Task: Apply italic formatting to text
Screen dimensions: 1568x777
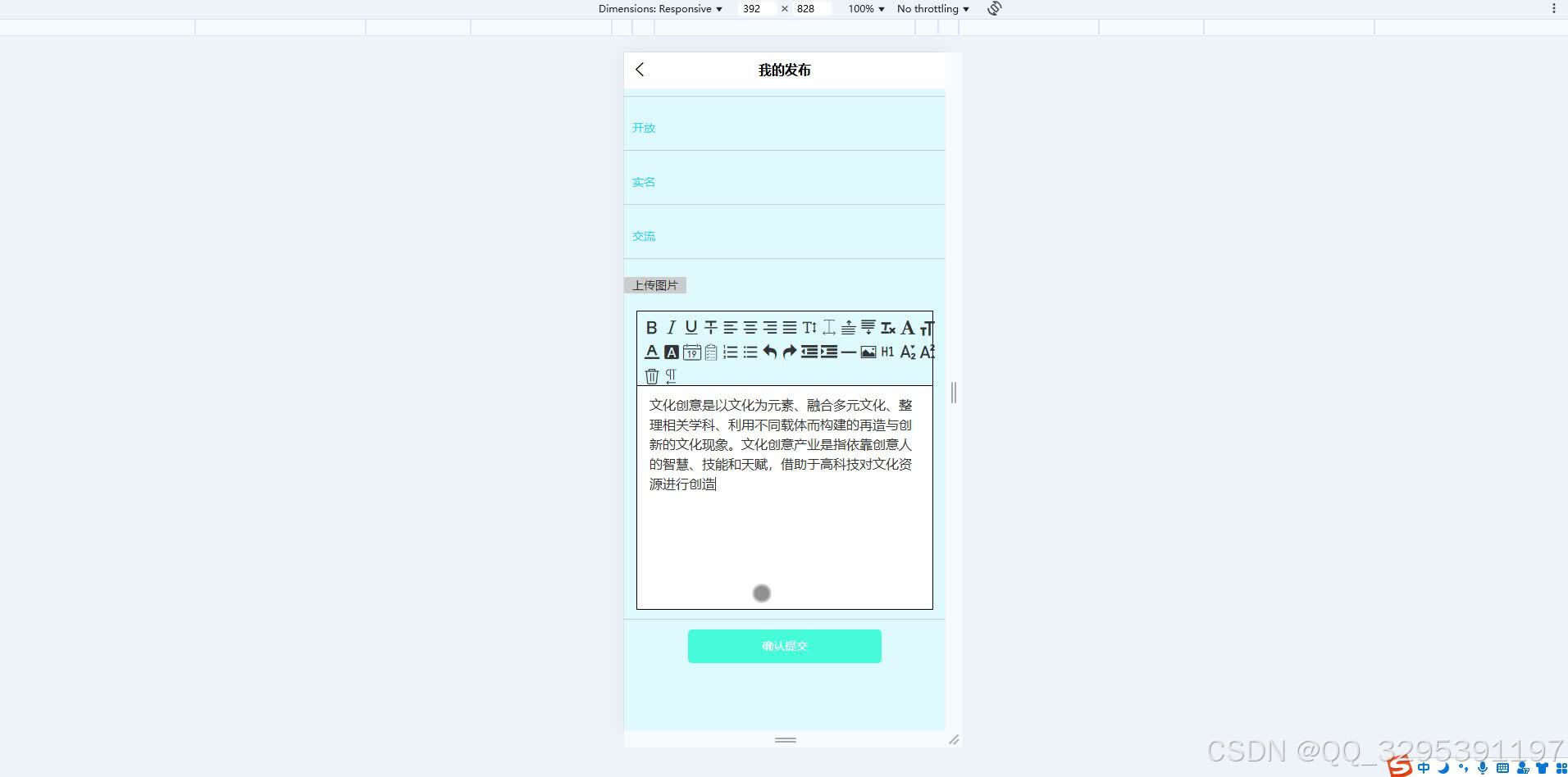Action: click(671, 327)
